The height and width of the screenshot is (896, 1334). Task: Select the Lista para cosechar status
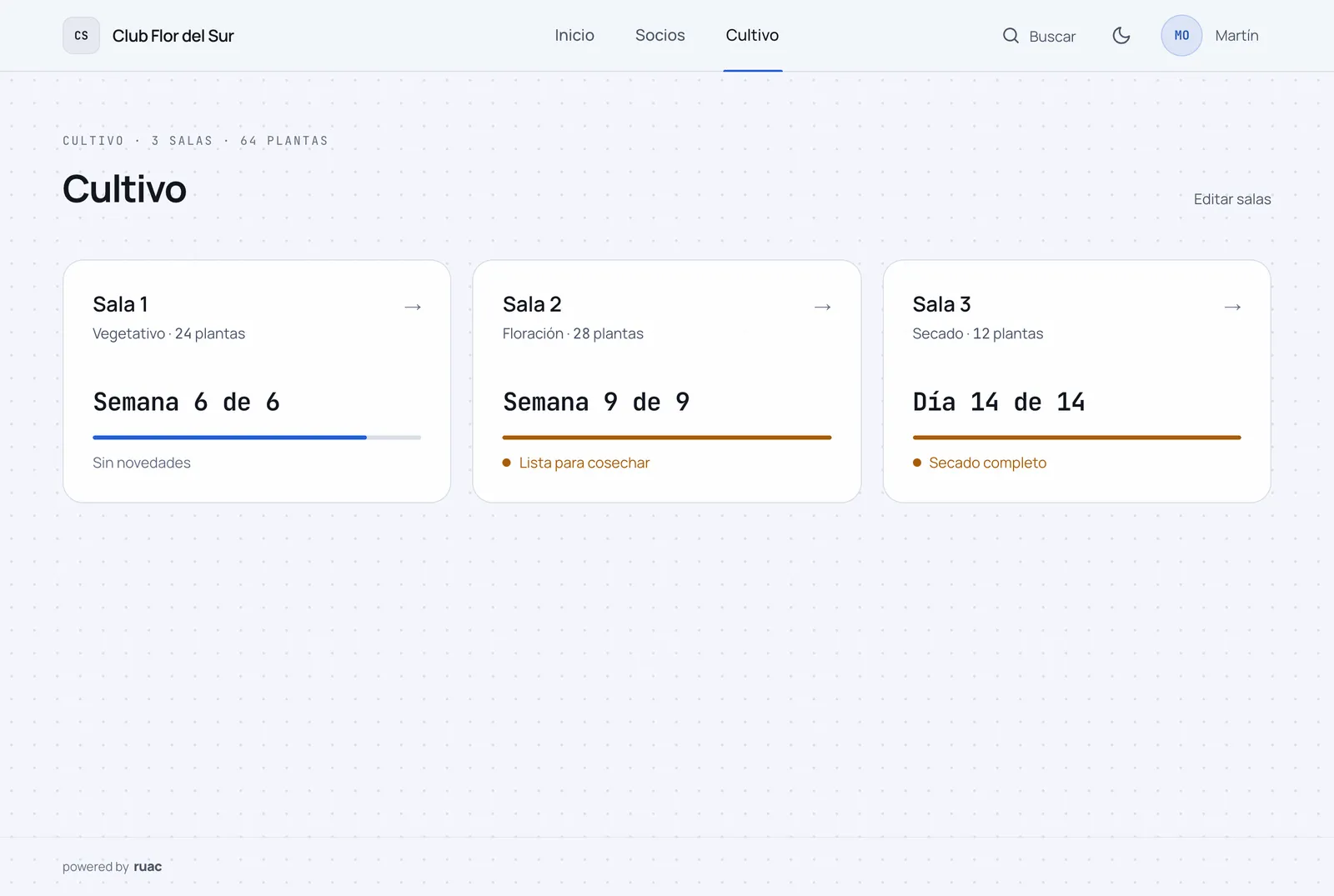point(576,463)
